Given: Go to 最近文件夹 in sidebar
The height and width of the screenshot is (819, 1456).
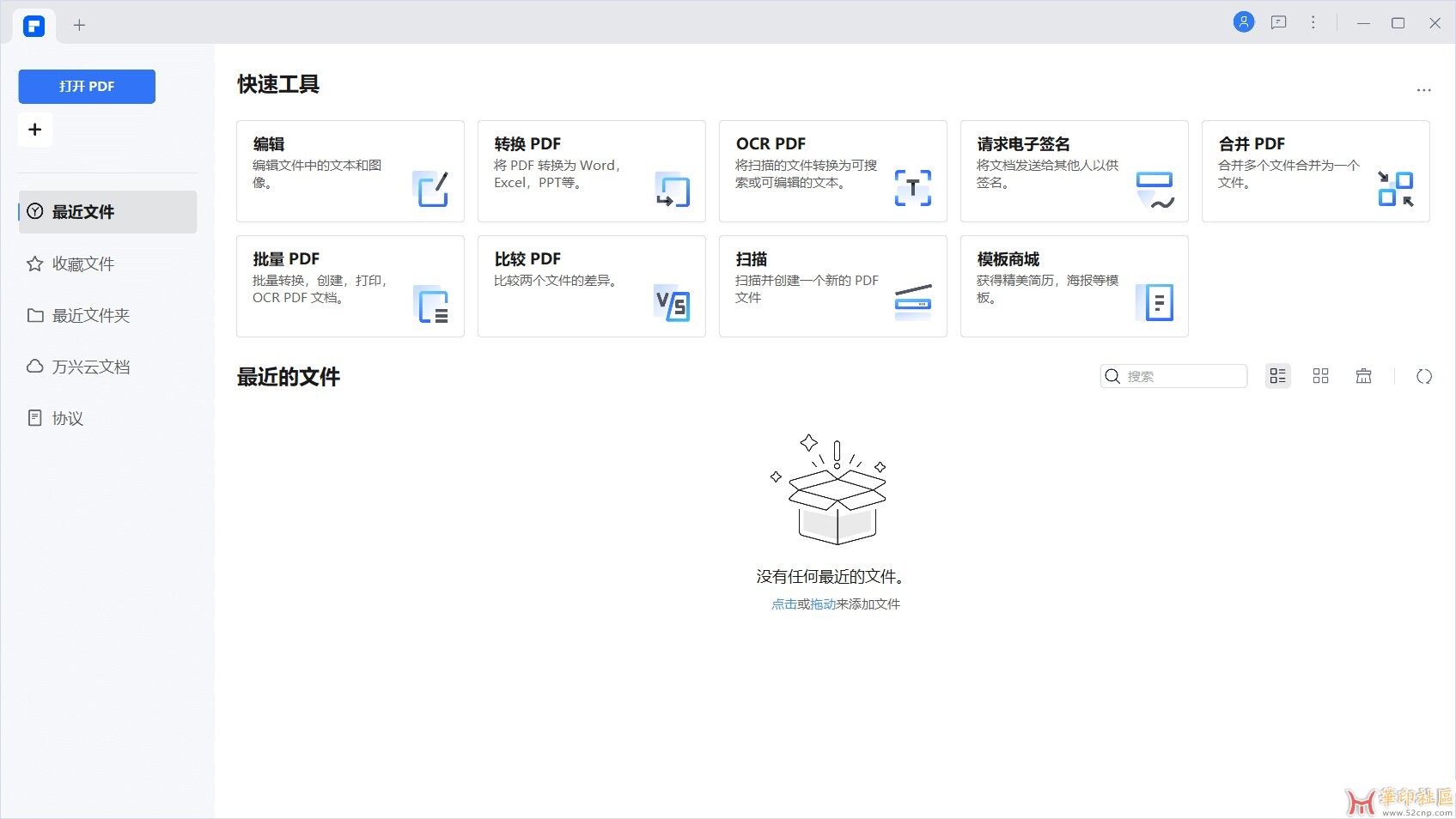Looking at the screenshot, I should point(90,316).
